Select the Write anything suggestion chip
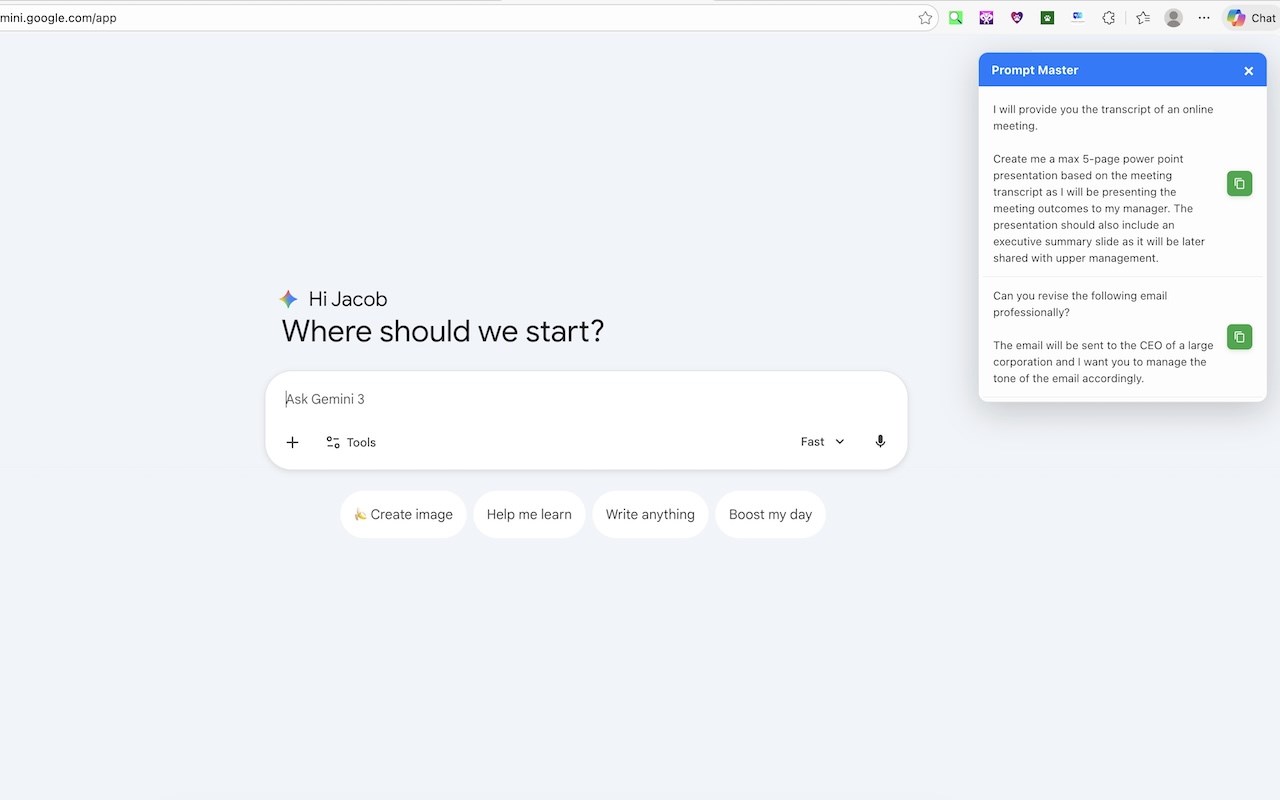 coord(650,514)
